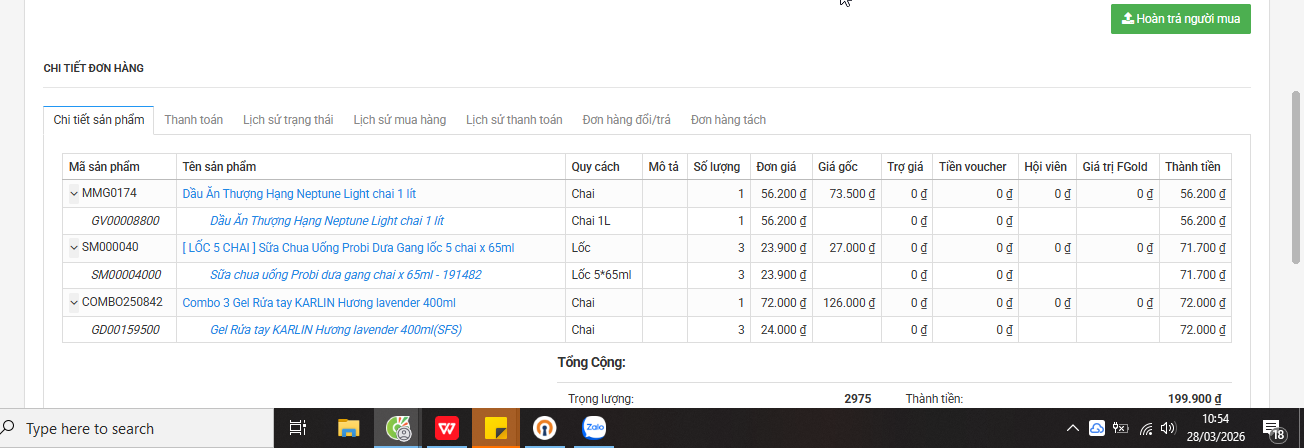Click the 2975 weight value

pyautogui.click(x=857, y=398)
